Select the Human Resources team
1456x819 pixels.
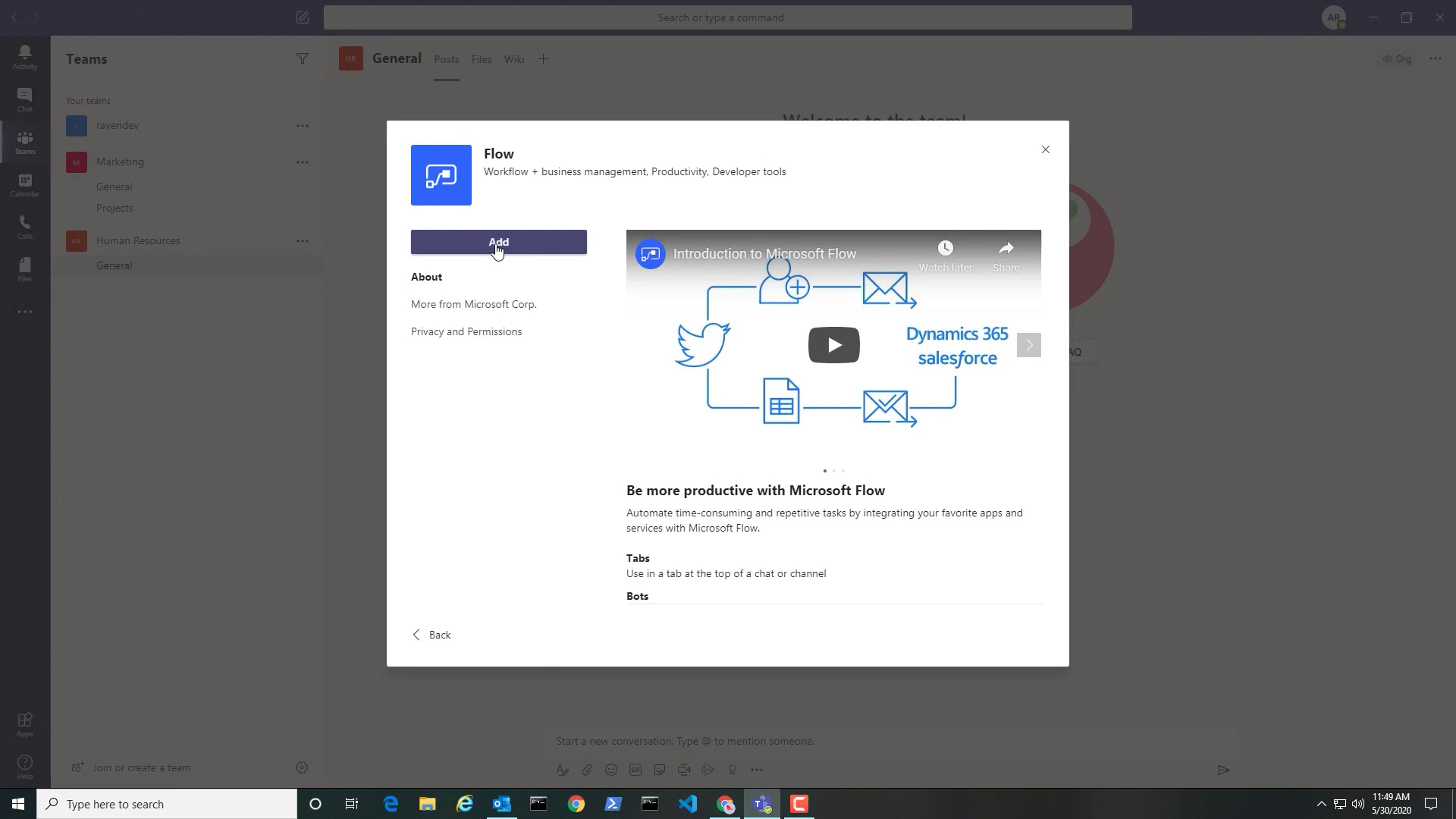click(138, 241)
